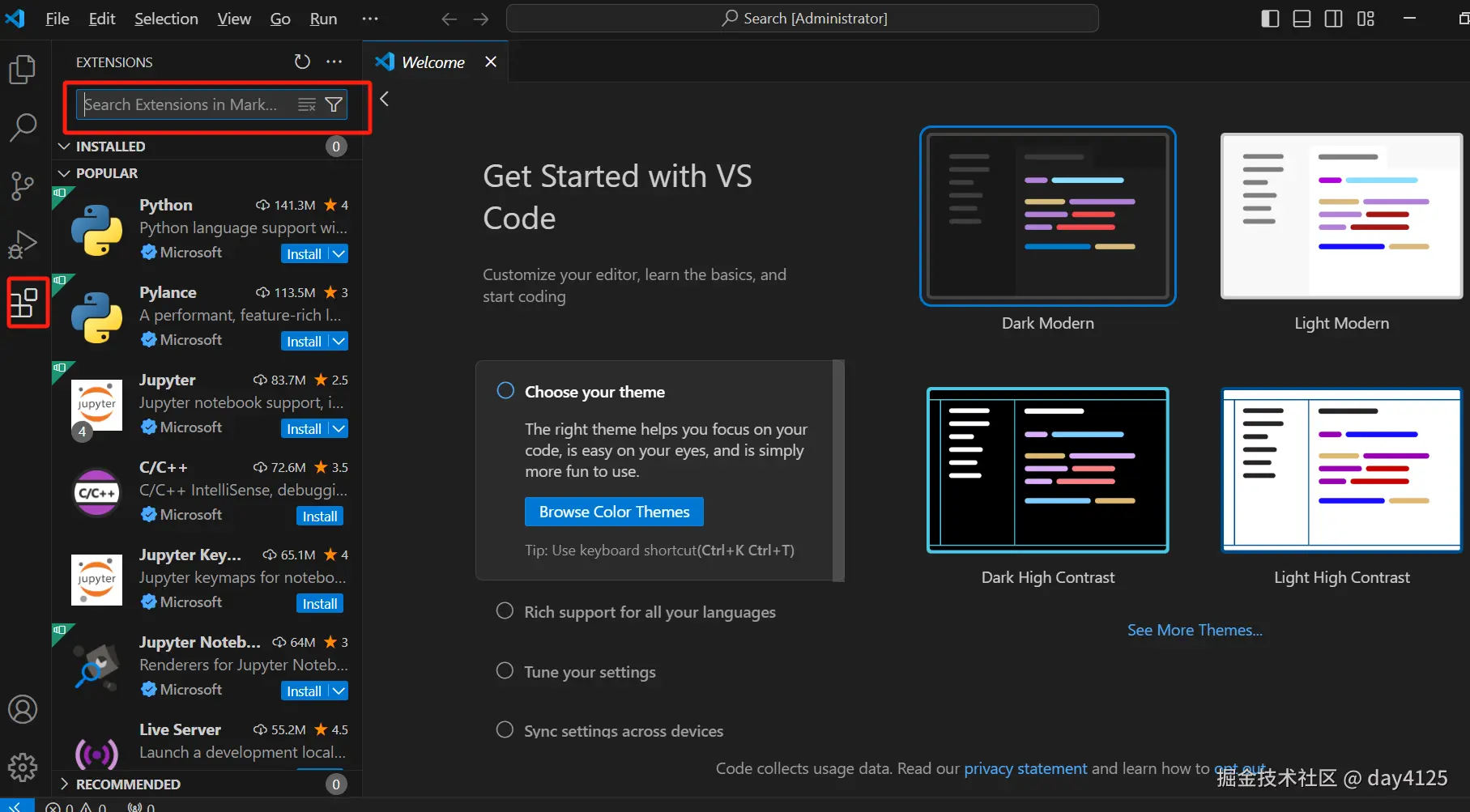Open the Live Server extension icon

[x=96, y=754]
